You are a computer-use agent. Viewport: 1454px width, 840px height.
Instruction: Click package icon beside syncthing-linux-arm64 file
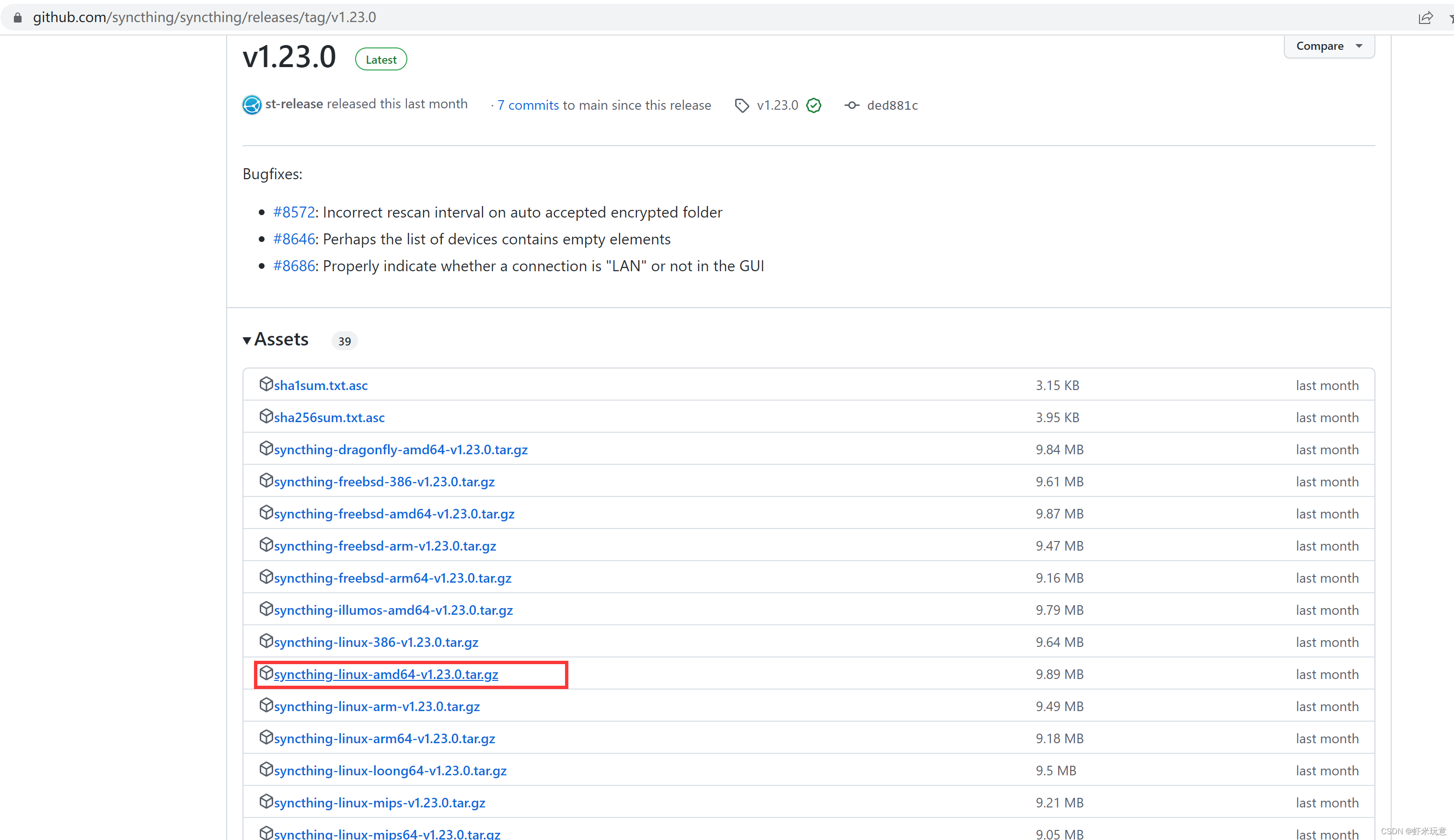pyautogui.click(x=265, y=737)
